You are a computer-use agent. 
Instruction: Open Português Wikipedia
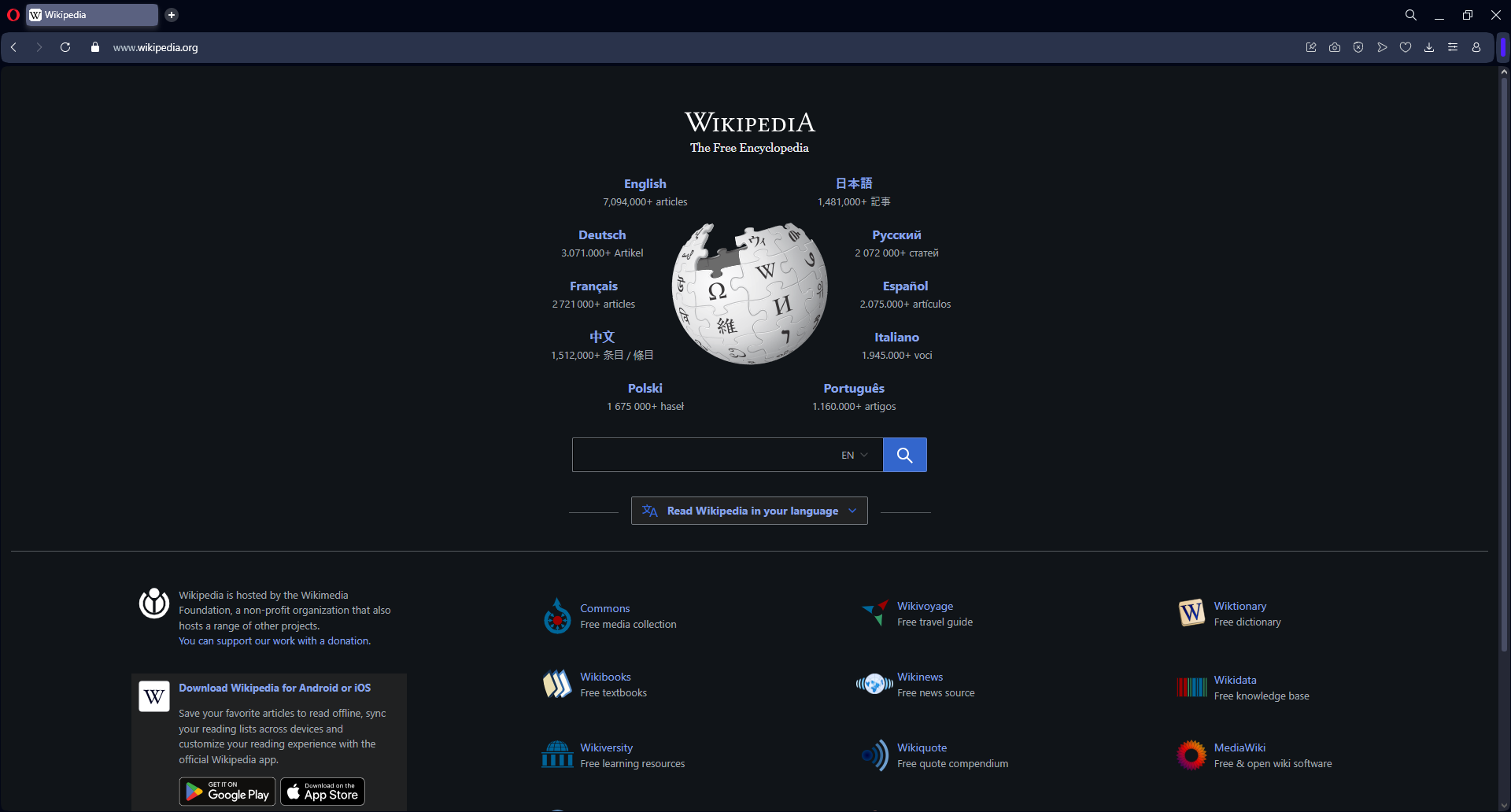tap(854, 389)
